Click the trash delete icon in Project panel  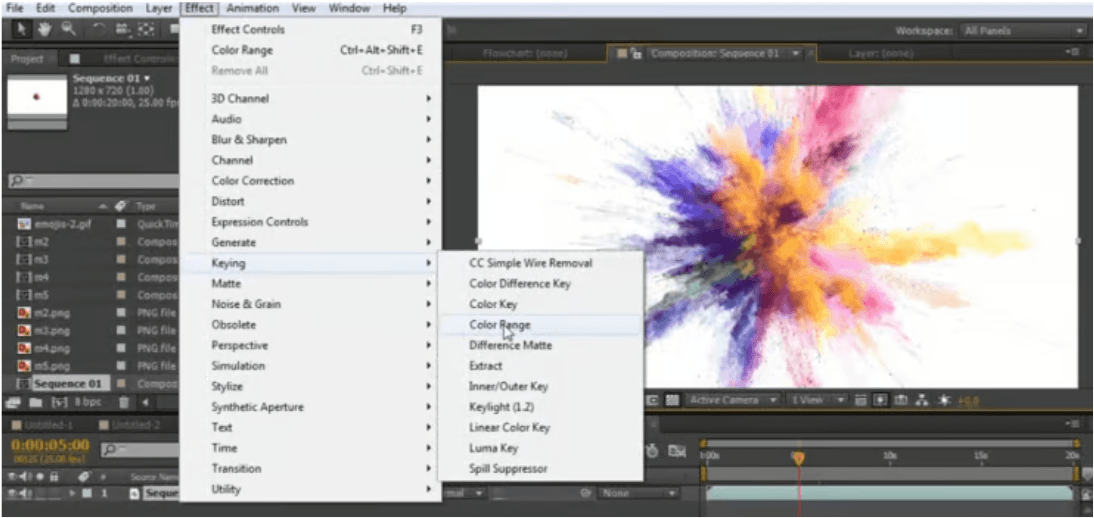pyautogui.click(x=124, y=402)
